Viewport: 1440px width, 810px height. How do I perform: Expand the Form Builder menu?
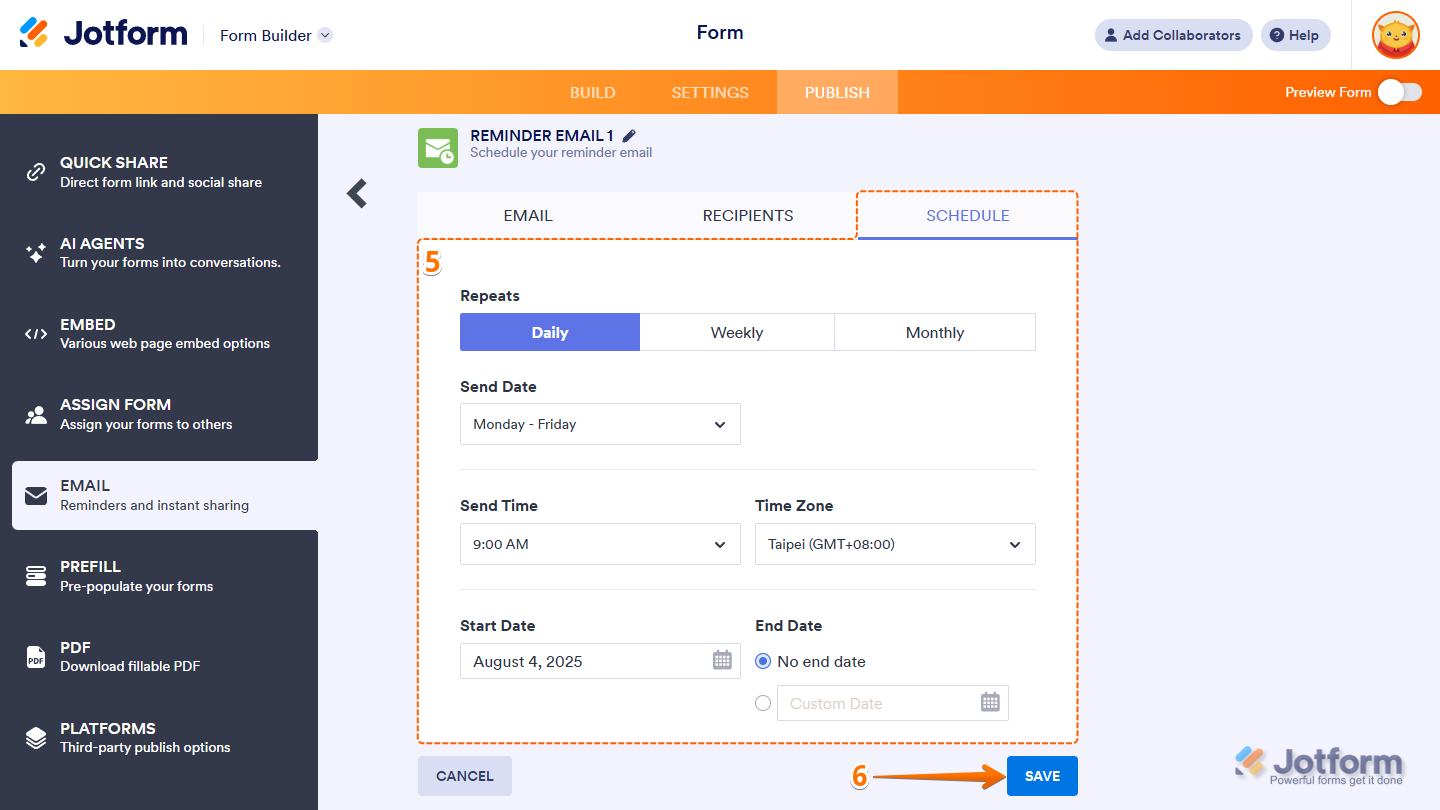click(x=276, y=35)
